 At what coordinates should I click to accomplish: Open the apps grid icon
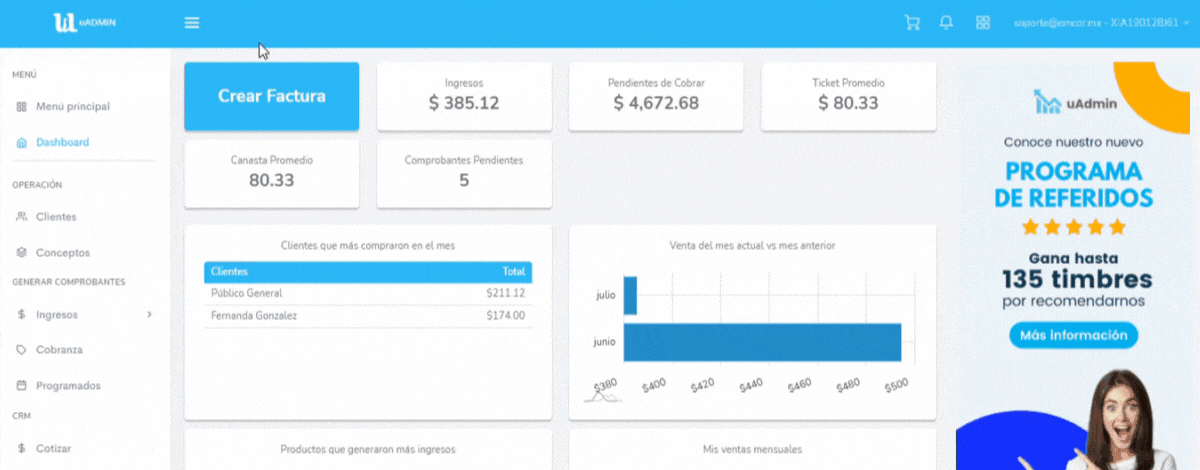(x=983, y=23)
